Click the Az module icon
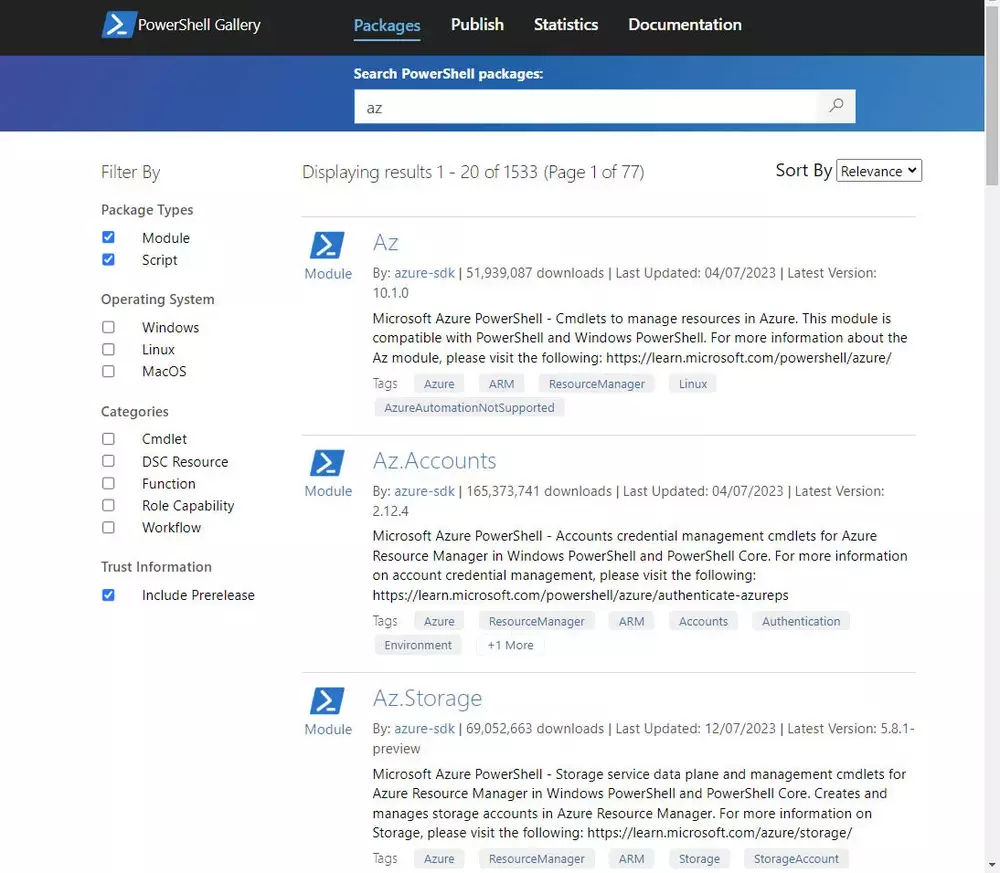Screen dimensions: 1000x873 pos(328,245)
